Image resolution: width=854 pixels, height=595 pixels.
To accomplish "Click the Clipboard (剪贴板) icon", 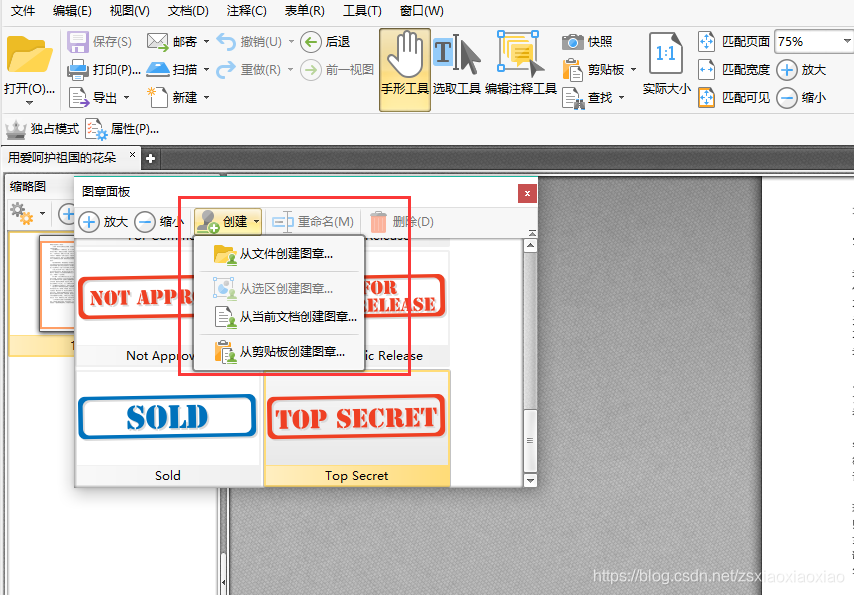I will (x=572, y=70).
